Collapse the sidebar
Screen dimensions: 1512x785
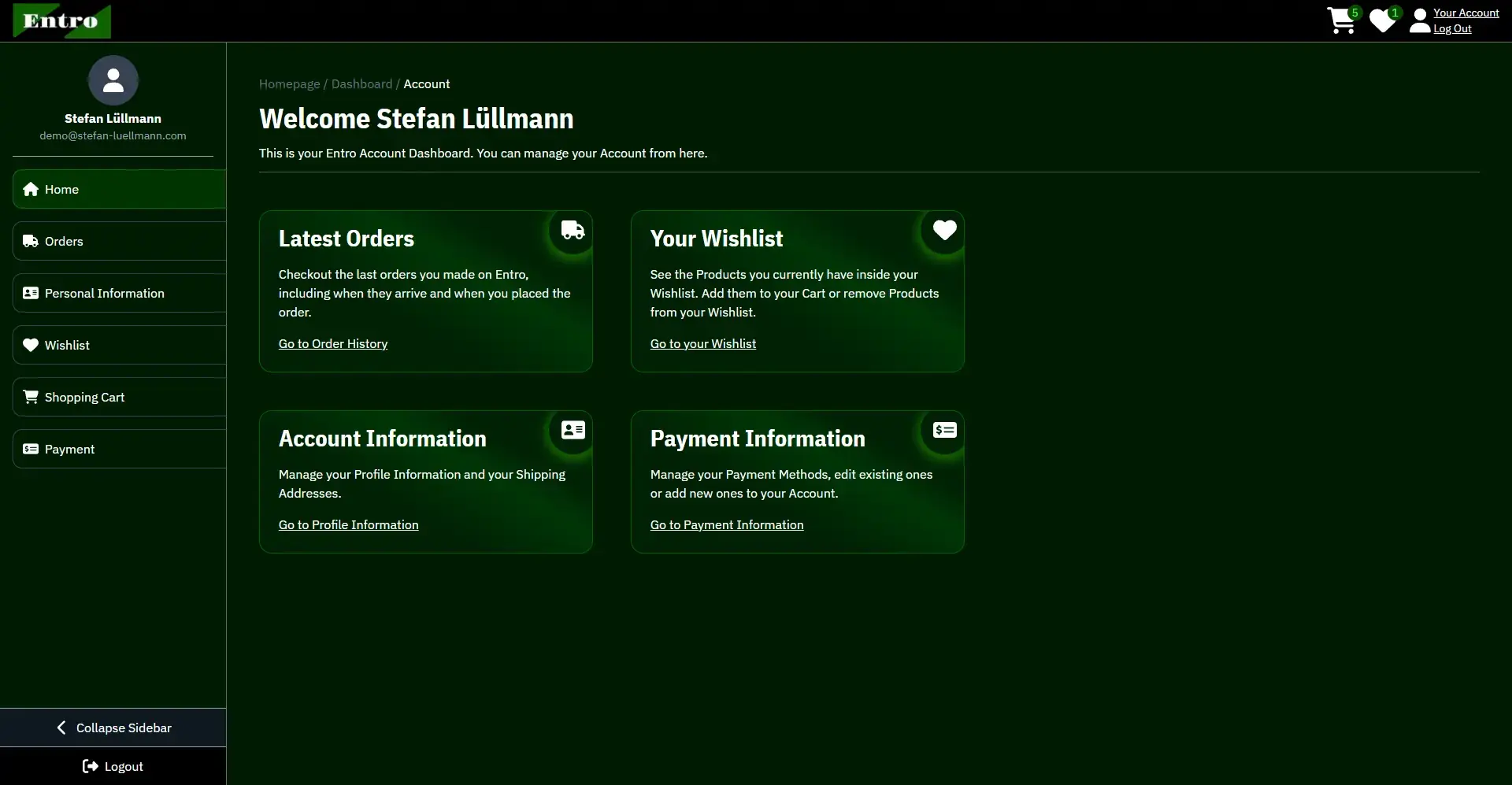[113, 727]
